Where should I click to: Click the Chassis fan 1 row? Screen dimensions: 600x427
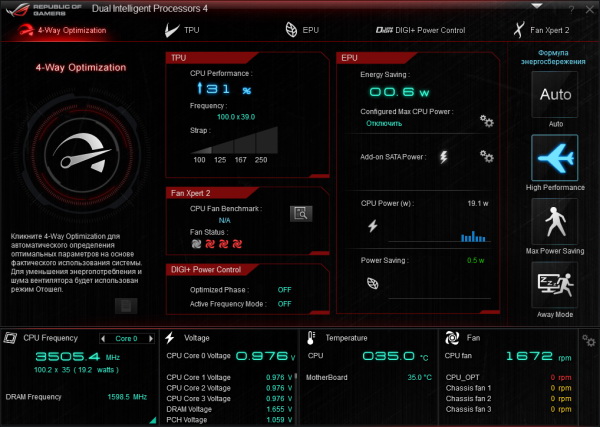coord(509,388)
